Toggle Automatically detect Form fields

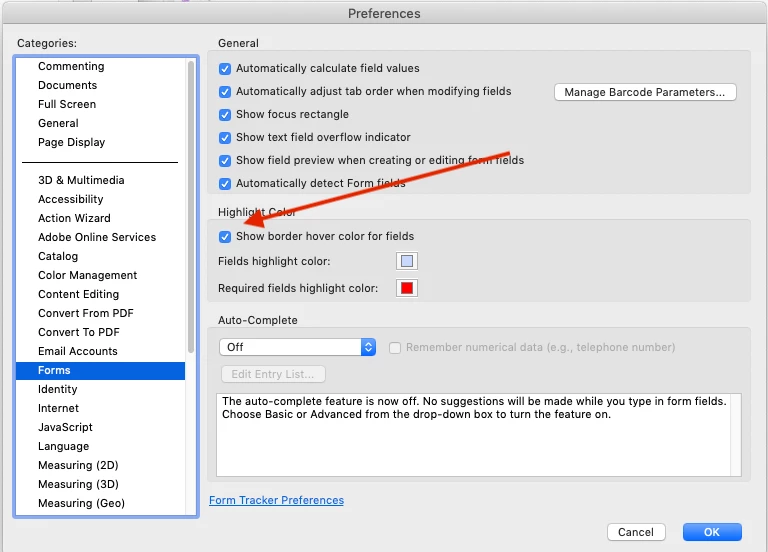[x=225, y=184]
